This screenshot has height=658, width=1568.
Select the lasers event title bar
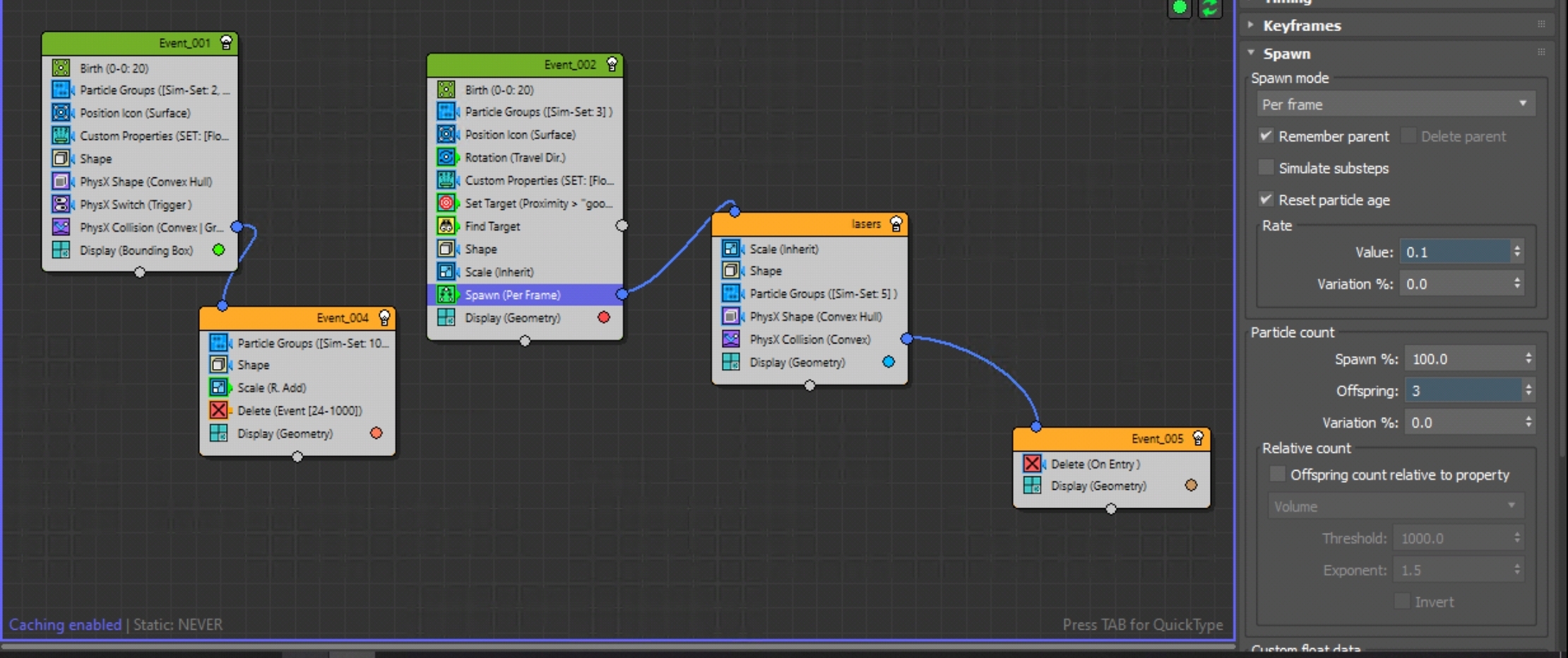pyautogui.click(x=809, y=224)
